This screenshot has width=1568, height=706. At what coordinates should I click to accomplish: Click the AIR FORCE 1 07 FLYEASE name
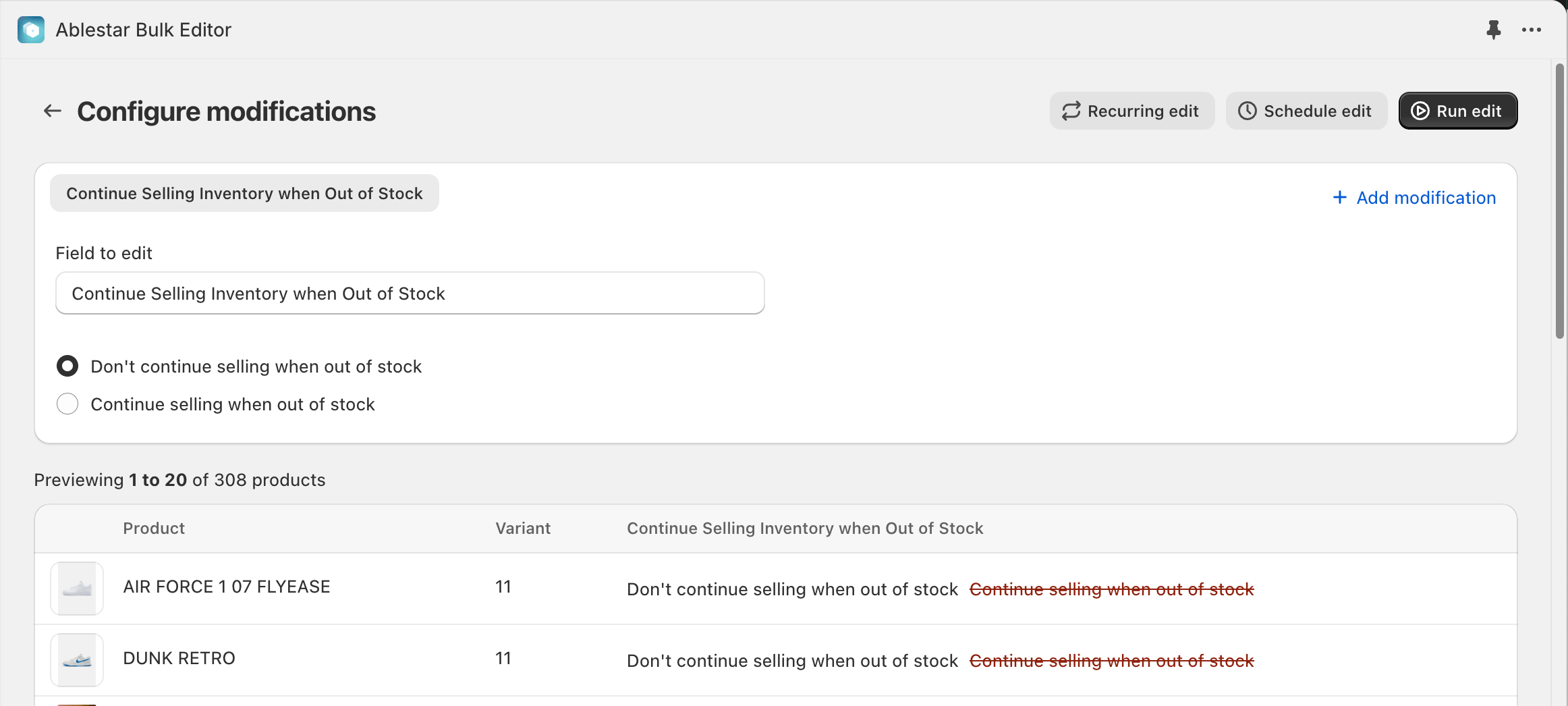click(x=227, y=587)
